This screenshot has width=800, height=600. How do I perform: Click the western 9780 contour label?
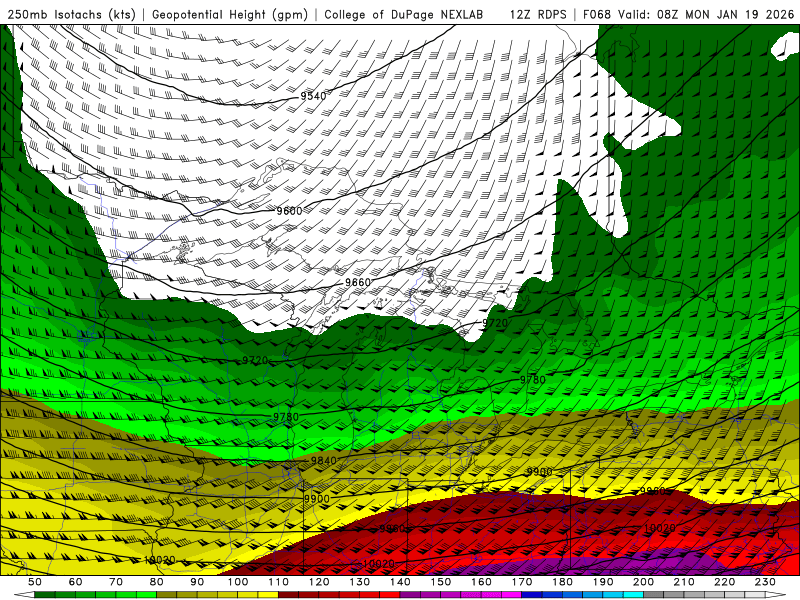(x=286, y=417)
